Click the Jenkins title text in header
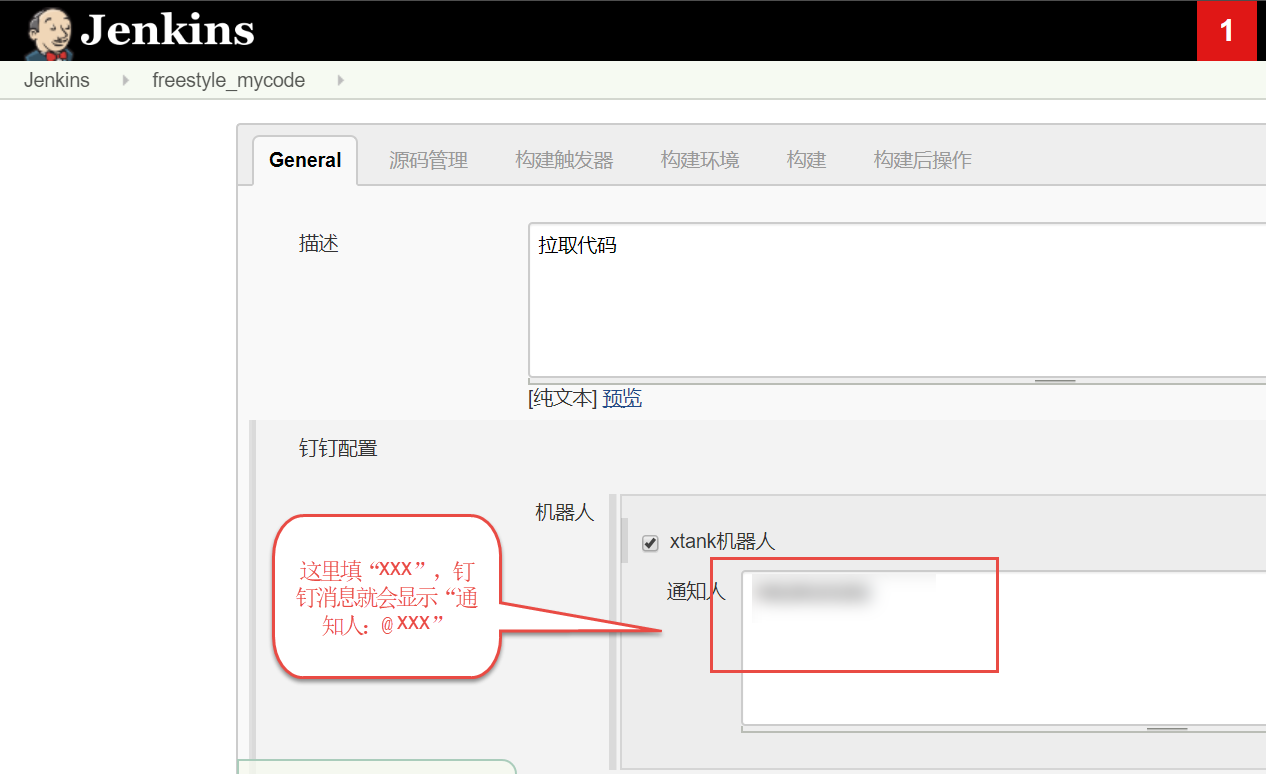The image size is (1266, 774). click(167, 31)
